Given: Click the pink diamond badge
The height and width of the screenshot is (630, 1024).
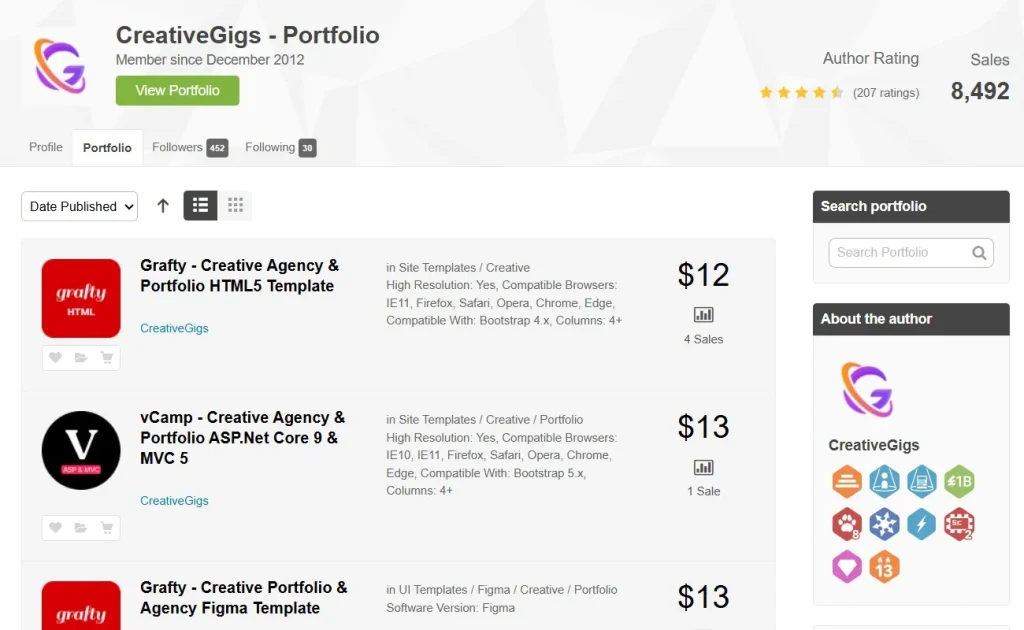Looking at the screenshot, I should coord(847,567).
